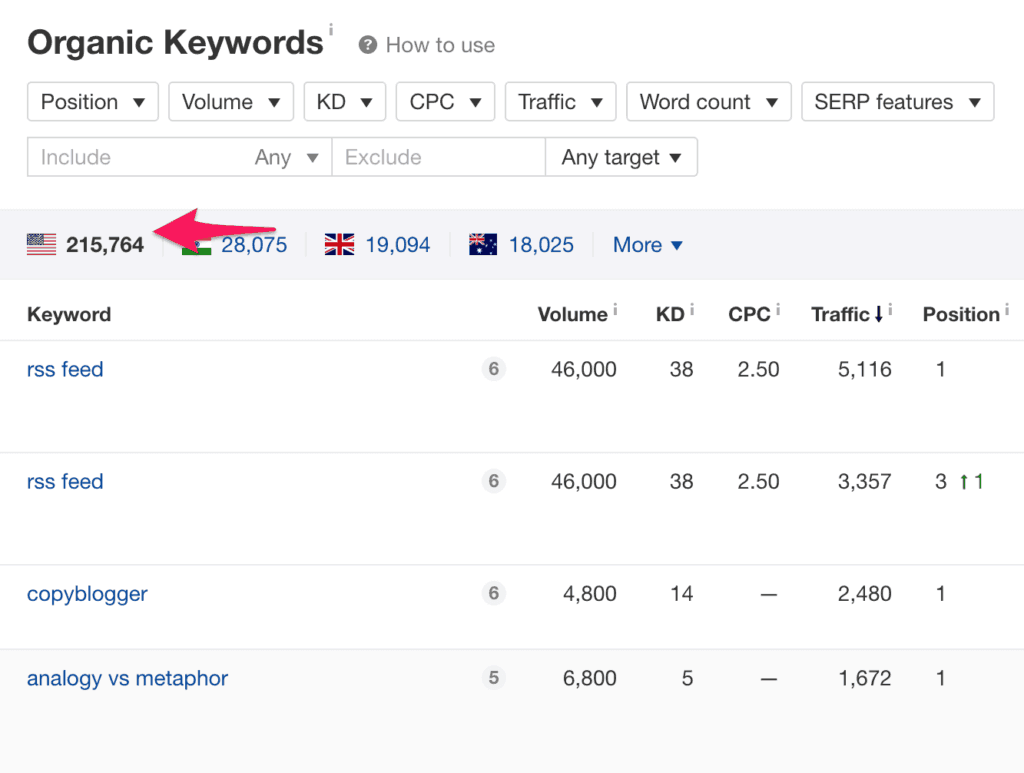Viewport: 1024px width, 773px height.
Task: Click the United States flag icon
Action: 40,244
